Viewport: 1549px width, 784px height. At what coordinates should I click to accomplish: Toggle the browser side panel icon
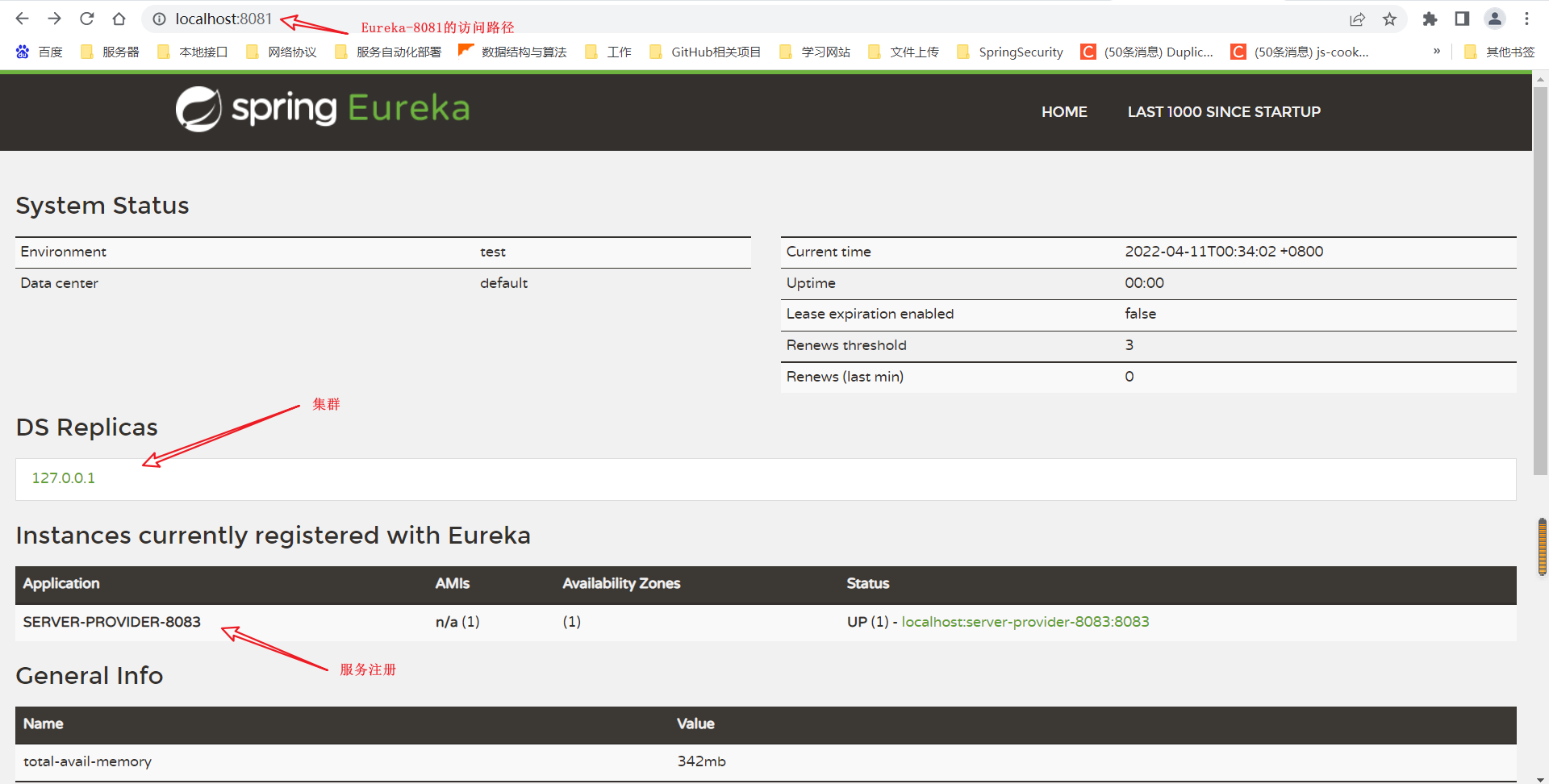(x=1462, y=19)
